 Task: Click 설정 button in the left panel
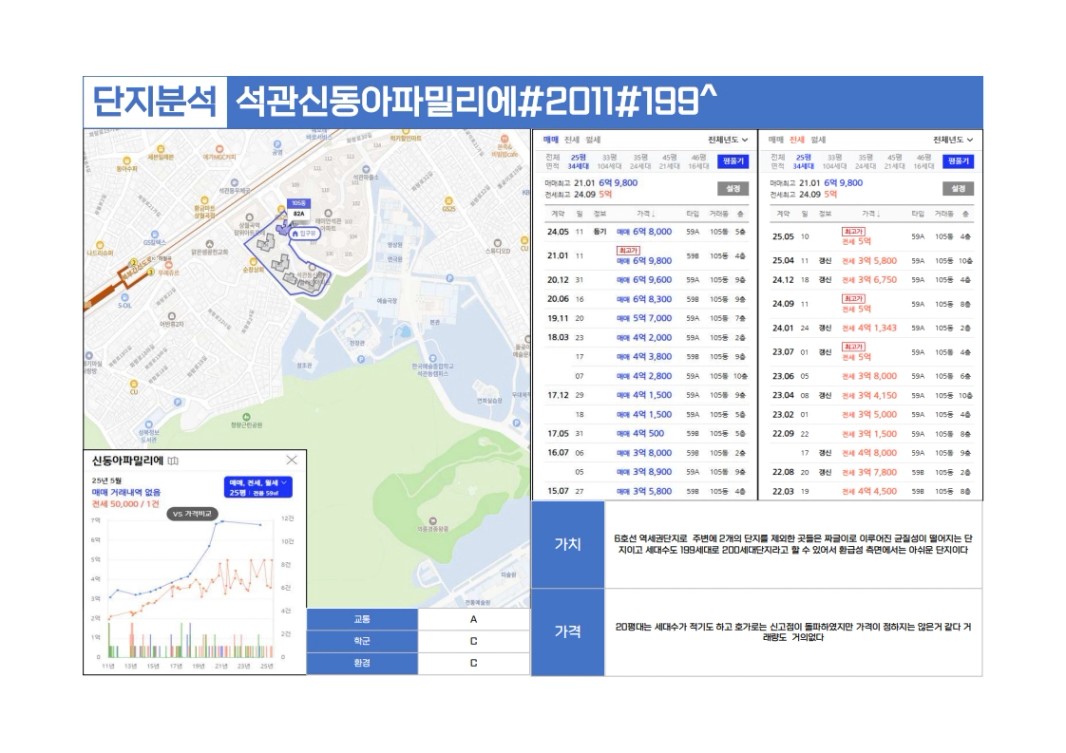click(x=733, y=189)
